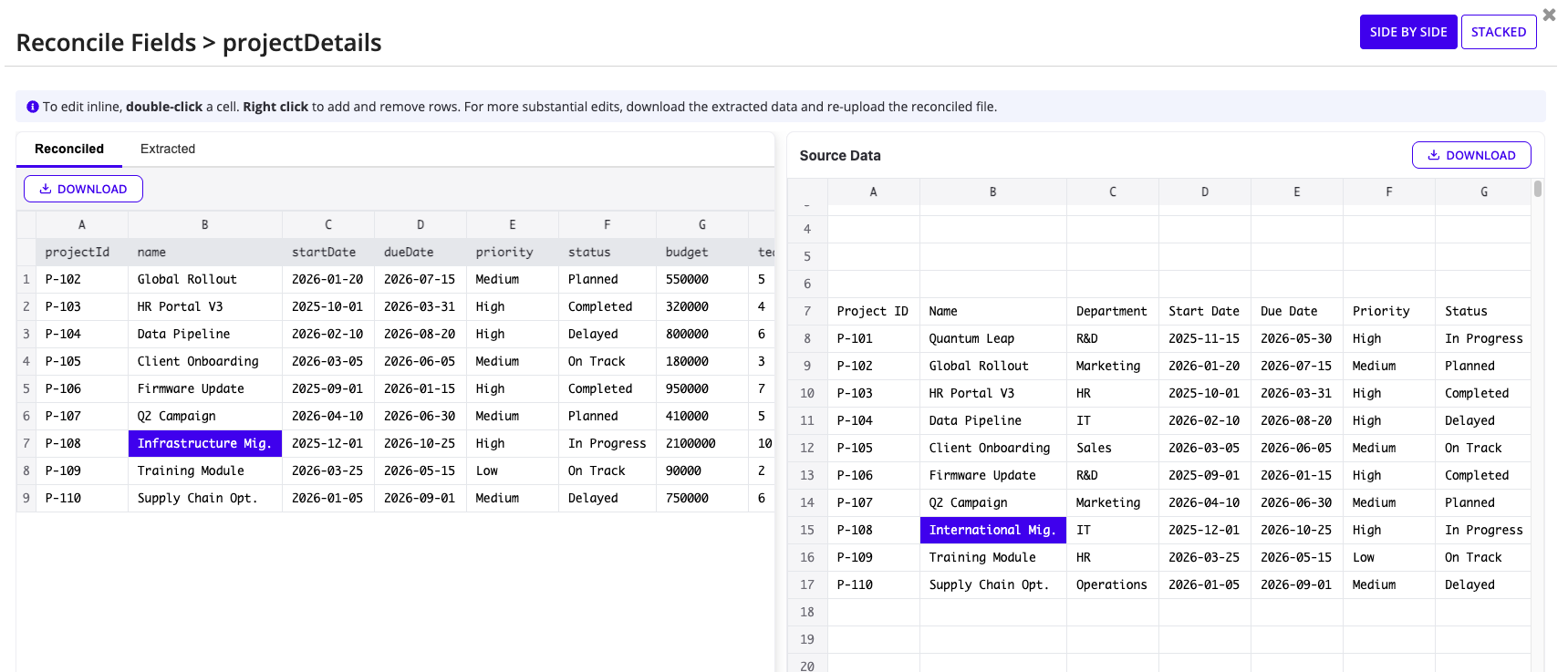The height and width of the screenshot is (672, 1568).
Task: Click source start date '2025-11-15'
Action: click(x=1205, y=338)
